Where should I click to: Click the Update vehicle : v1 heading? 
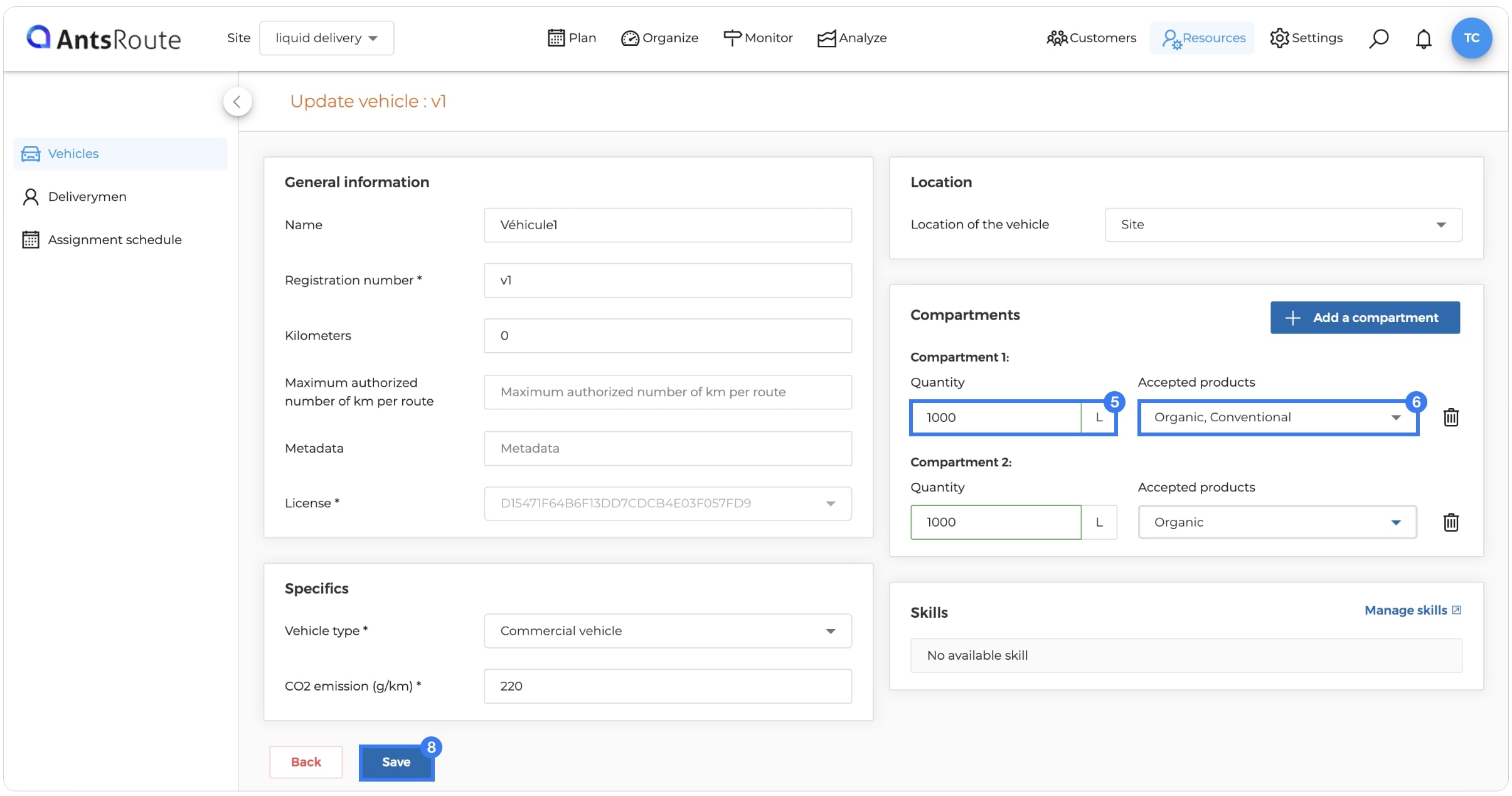click(x=368, y=102)
